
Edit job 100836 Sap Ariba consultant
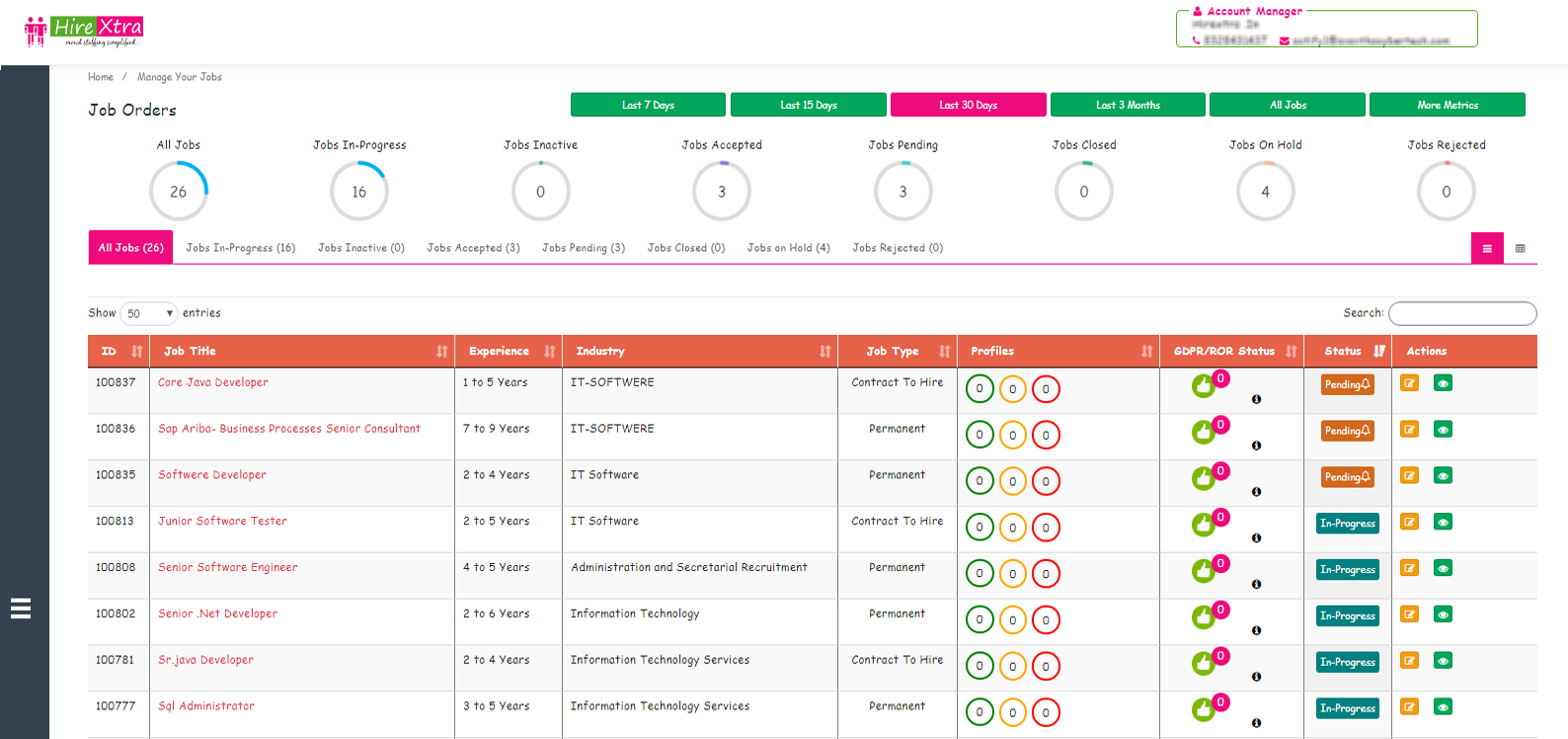[1409, 430]
